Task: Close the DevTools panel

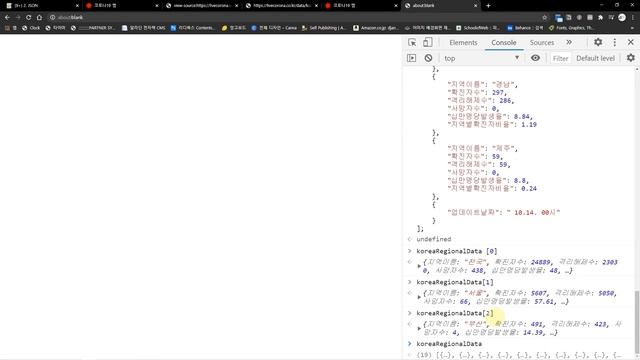Action: click(x=631, y=42)
